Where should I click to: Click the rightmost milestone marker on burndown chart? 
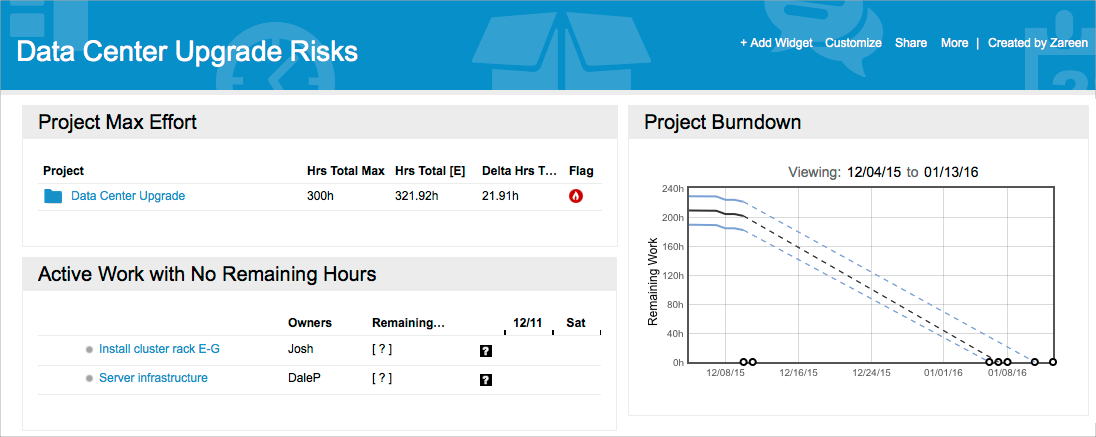1053,362
